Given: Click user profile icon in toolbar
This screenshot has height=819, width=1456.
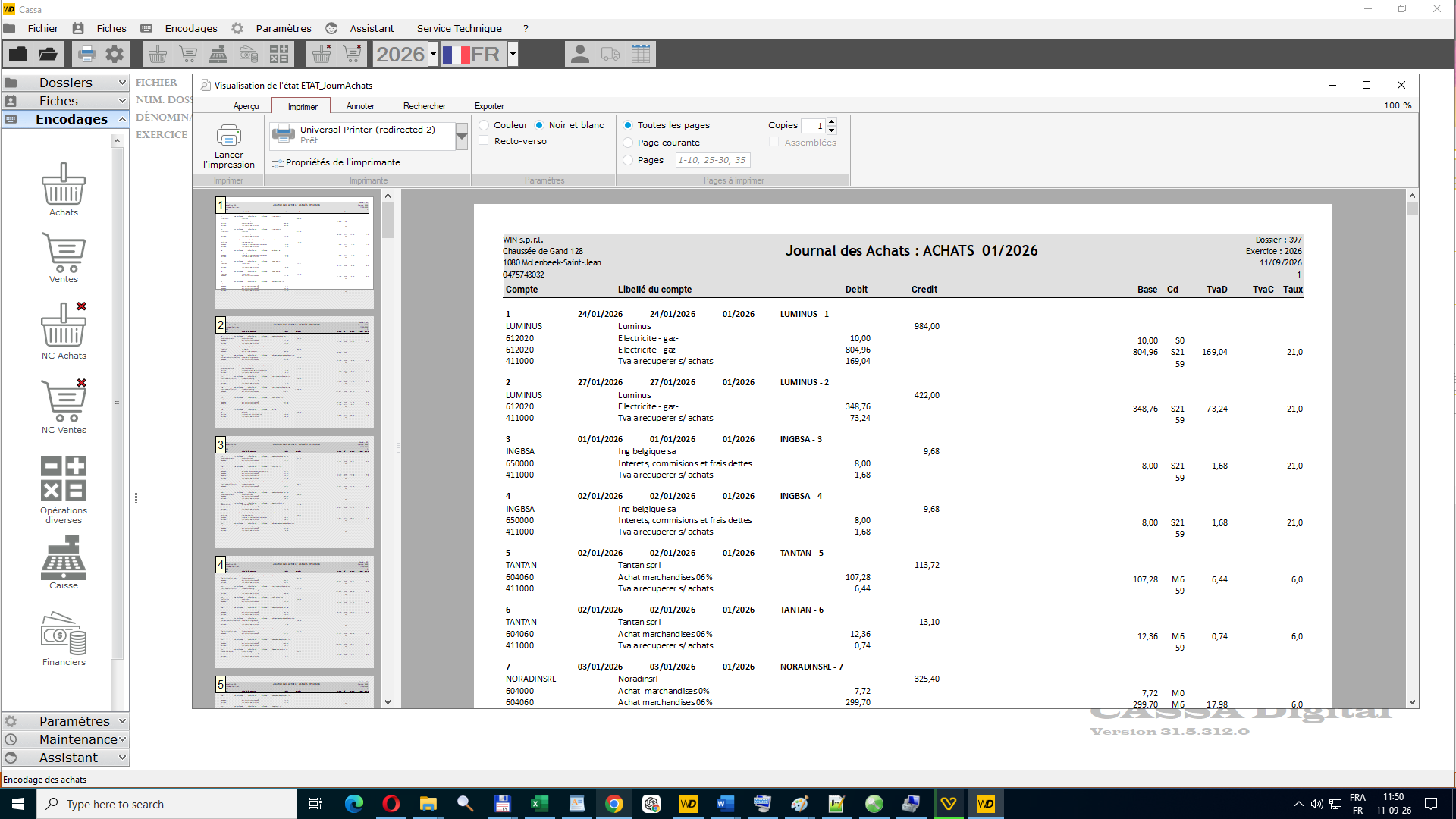Looking at the screenshot, I should (580, 54).
